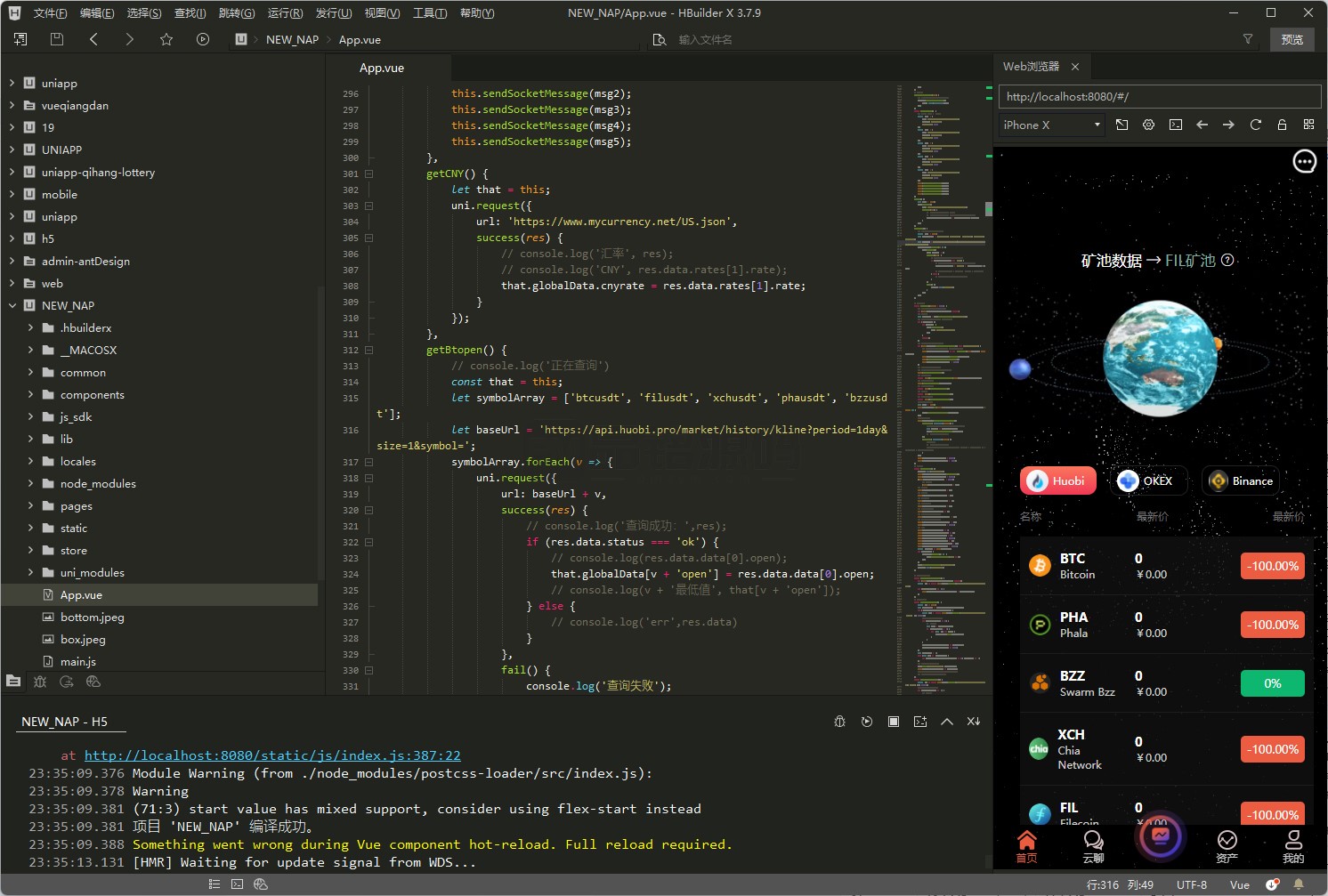This screenshot has width=1328, height=896.
Task: Expand the components folder
Action: coord(30,395)
